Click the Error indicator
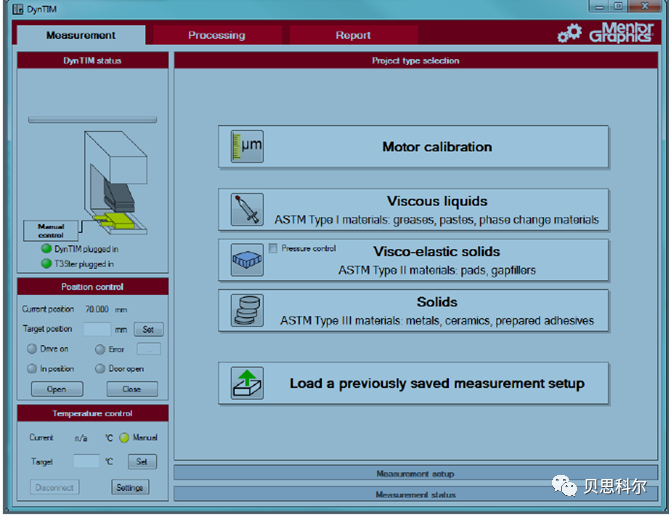 click(100, 349)
